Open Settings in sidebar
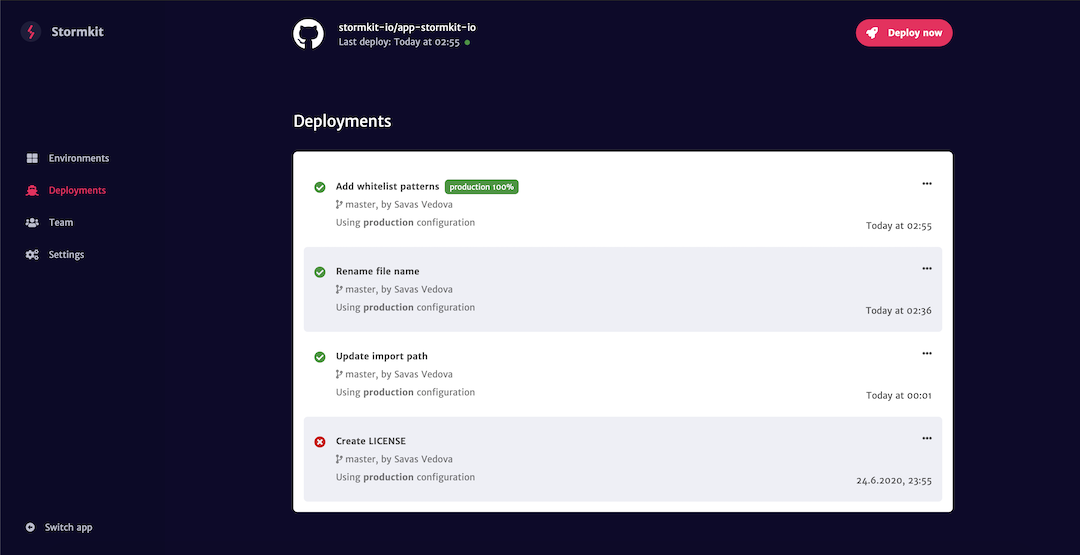The height and width of the screenshot is (555, 1080). [x=66, y=255]
